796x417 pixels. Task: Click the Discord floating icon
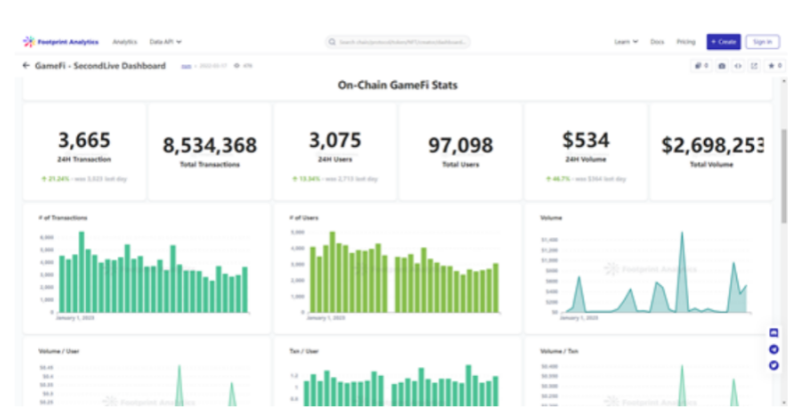click(774, 333)
